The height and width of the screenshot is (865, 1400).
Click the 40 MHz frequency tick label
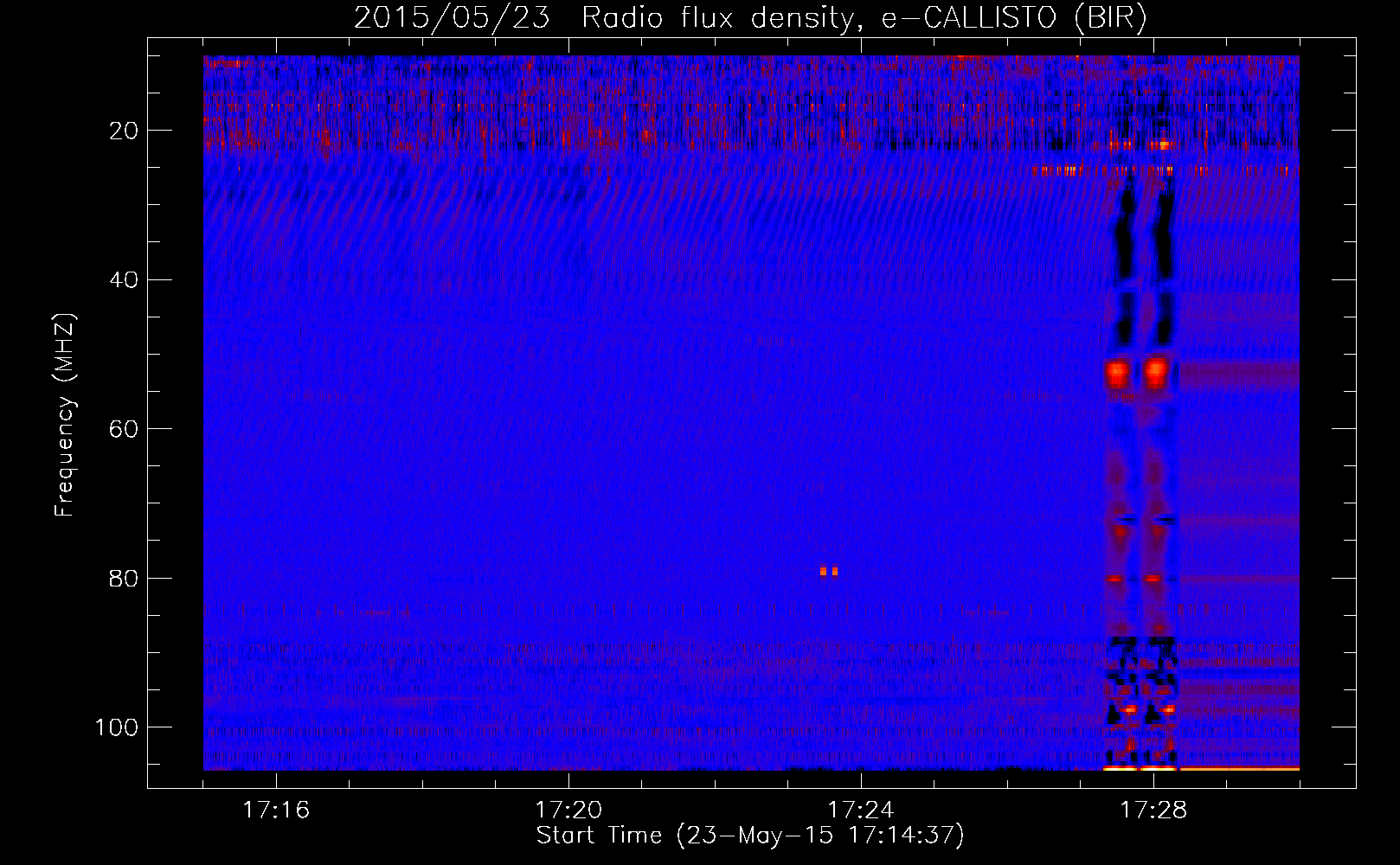click(x=125, y=280)
